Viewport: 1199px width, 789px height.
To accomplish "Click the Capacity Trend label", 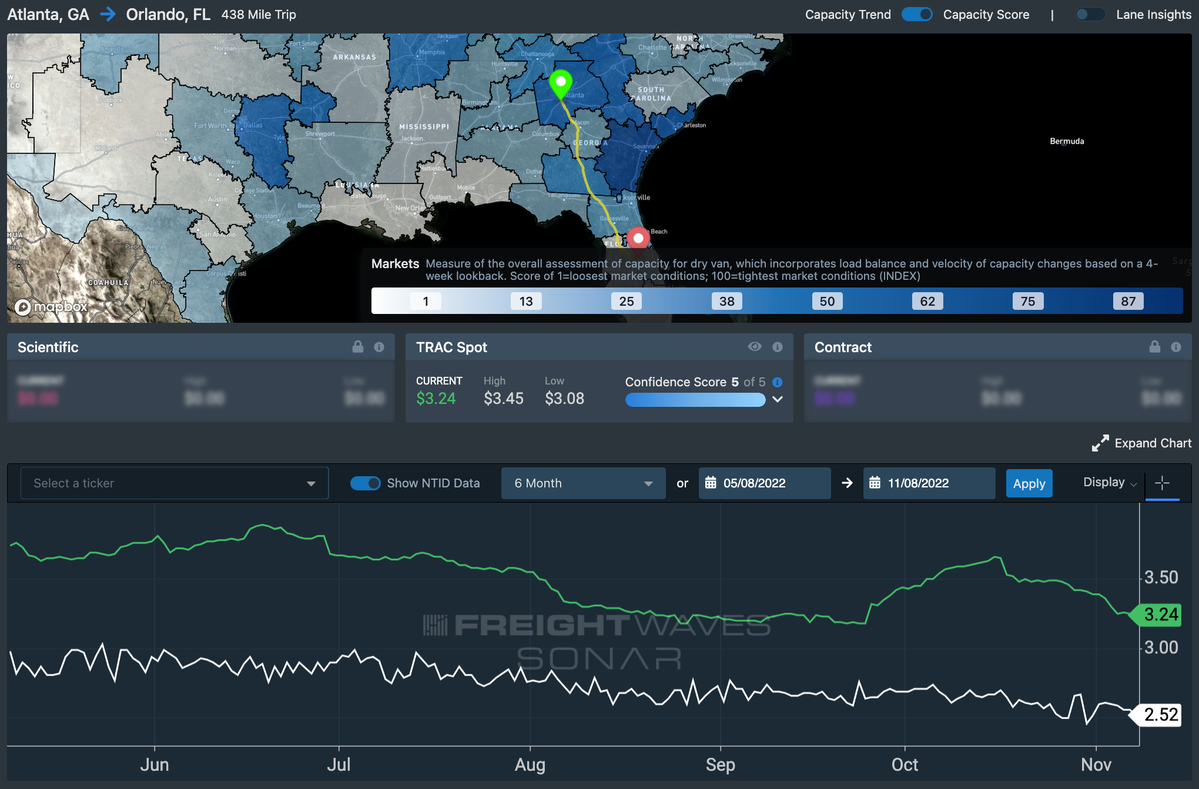I will point(848,15).
